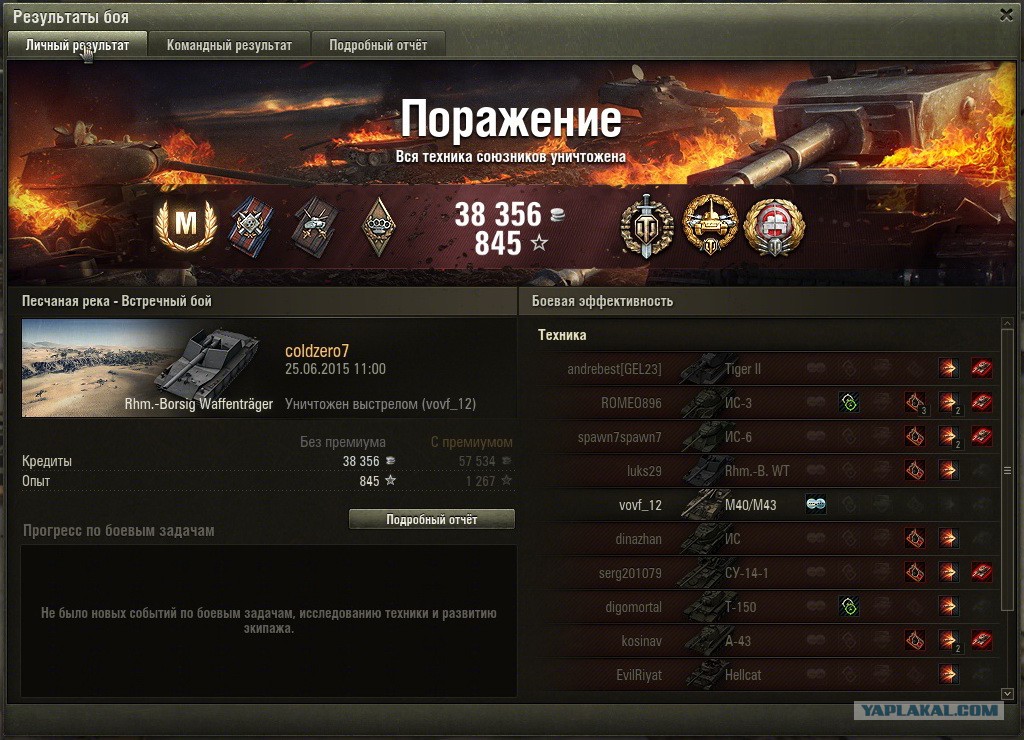
Task: Click the destroyed-tank icon in Tiger II row
Action: (982, 368)
